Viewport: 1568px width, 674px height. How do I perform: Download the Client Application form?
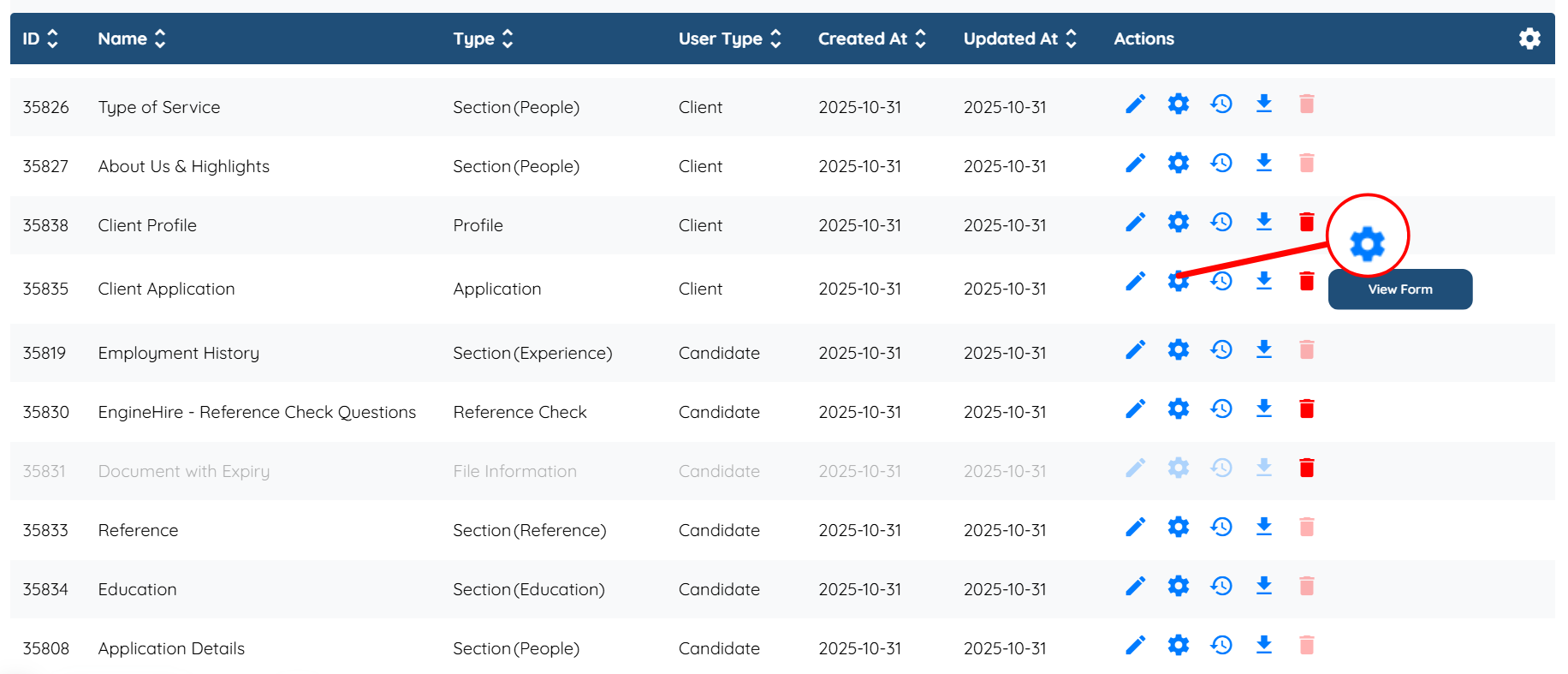pos(1264,281)
